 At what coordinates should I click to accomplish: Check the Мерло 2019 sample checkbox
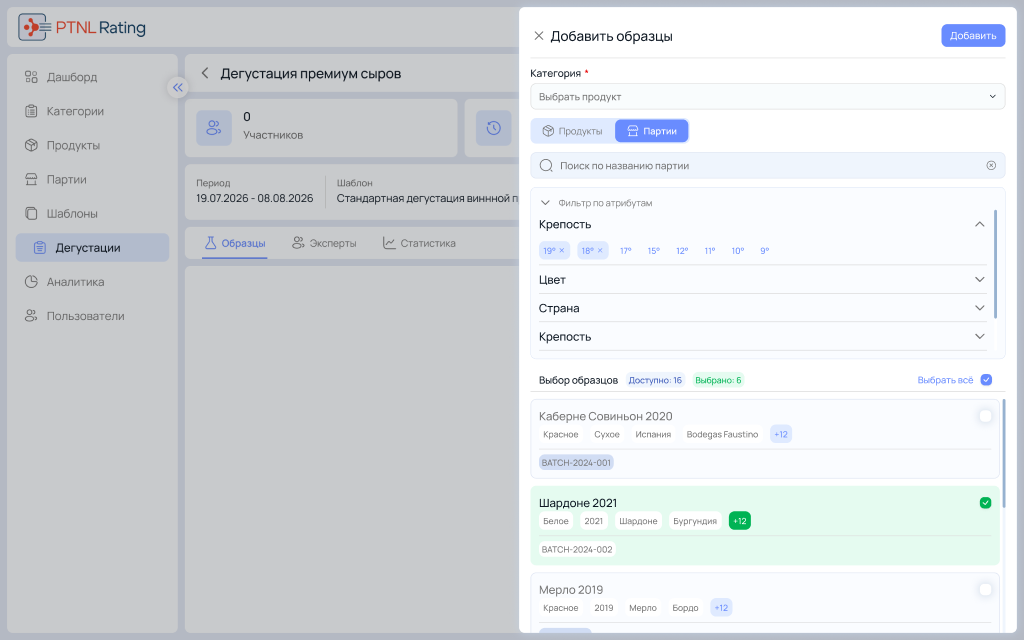[985, 590]
